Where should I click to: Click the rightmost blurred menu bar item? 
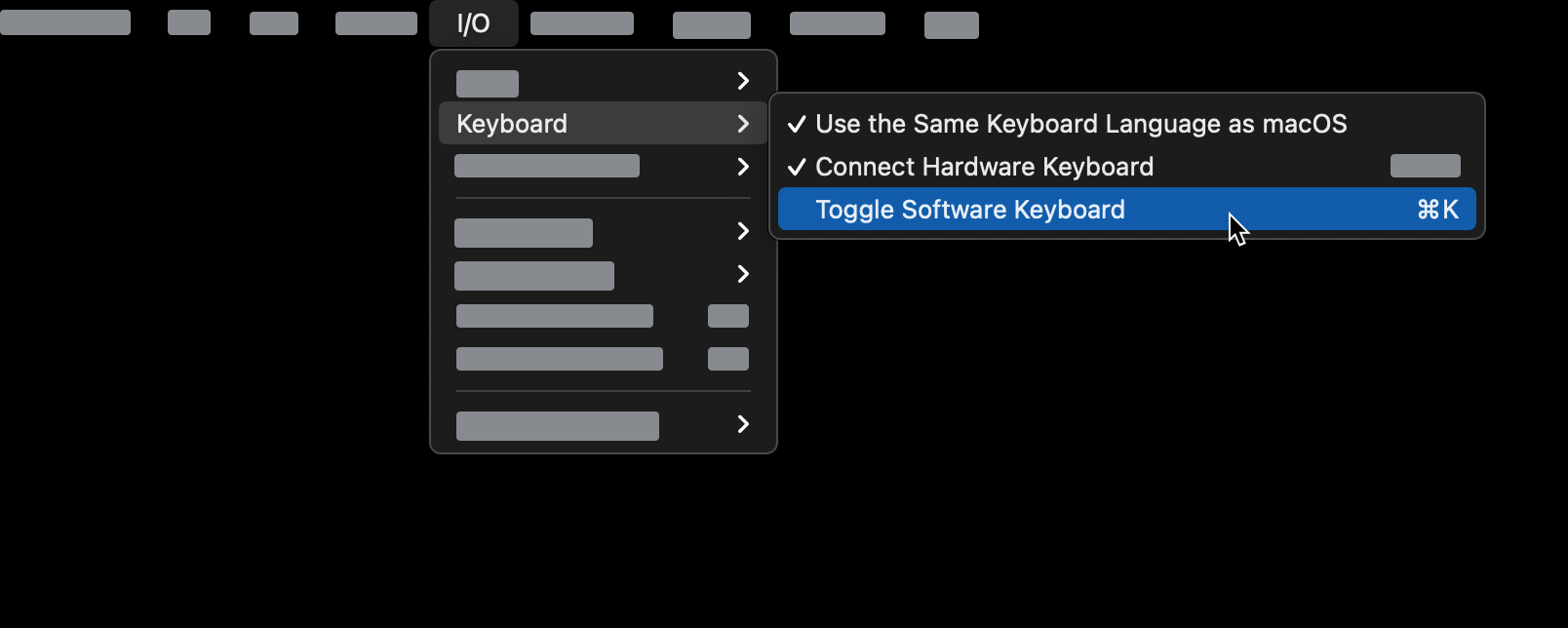(x=951, y=25)
